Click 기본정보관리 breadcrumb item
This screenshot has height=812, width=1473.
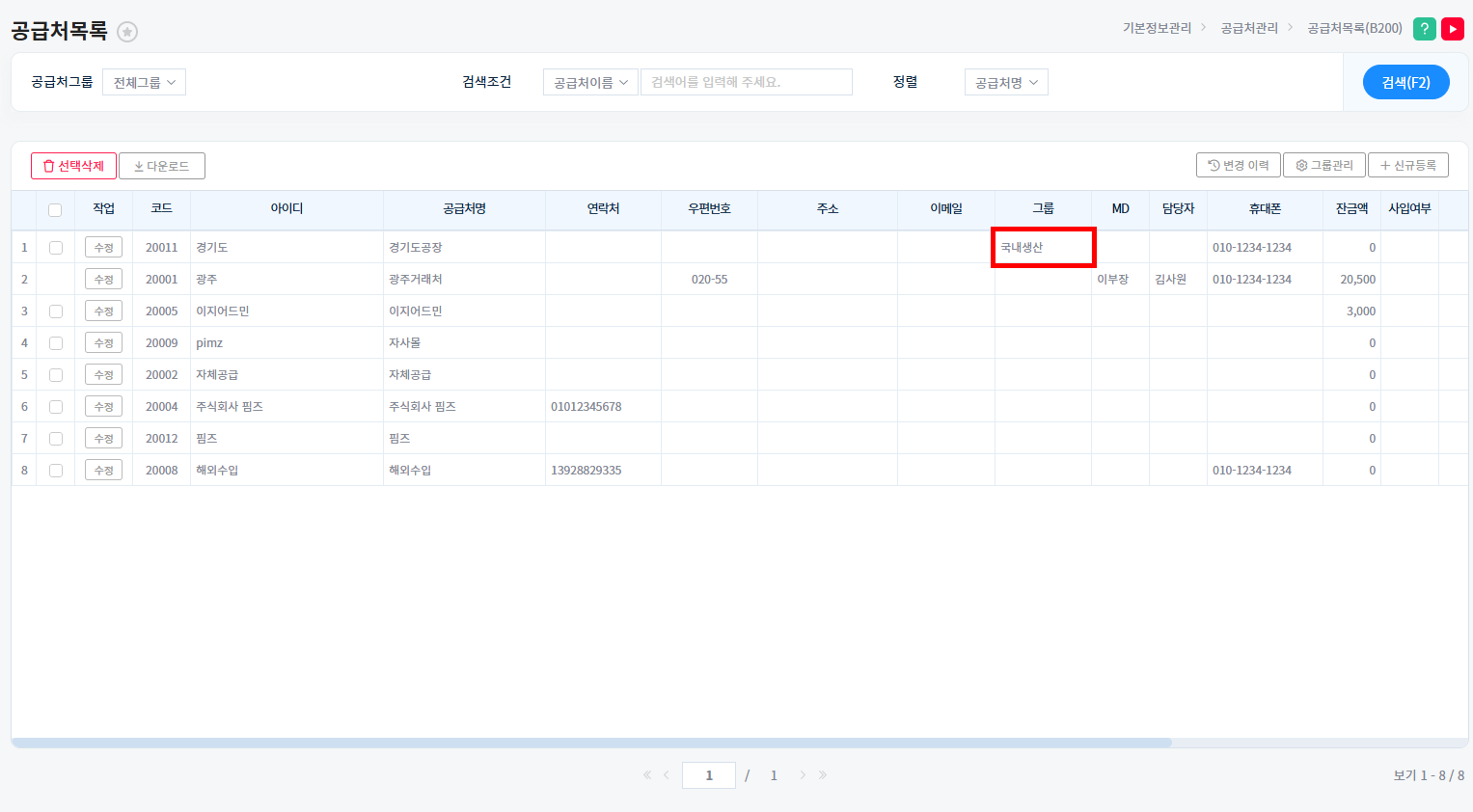coord(1157,29)
